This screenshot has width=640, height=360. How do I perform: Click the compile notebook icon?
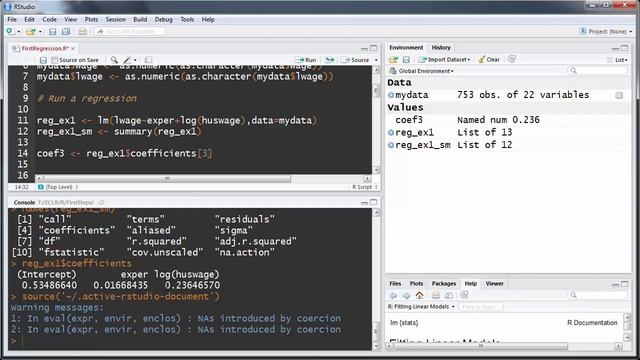(x=149, y=60)
